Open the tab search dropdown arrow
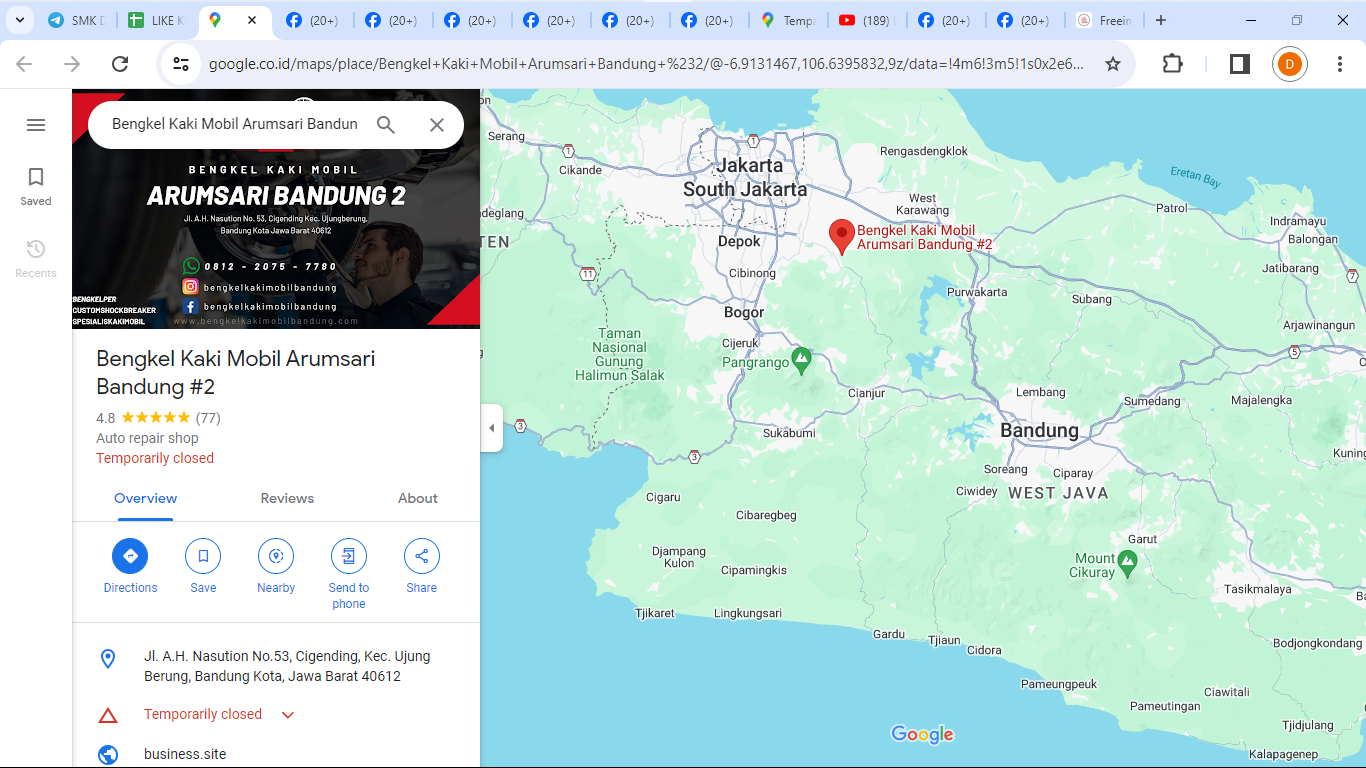 19,20
